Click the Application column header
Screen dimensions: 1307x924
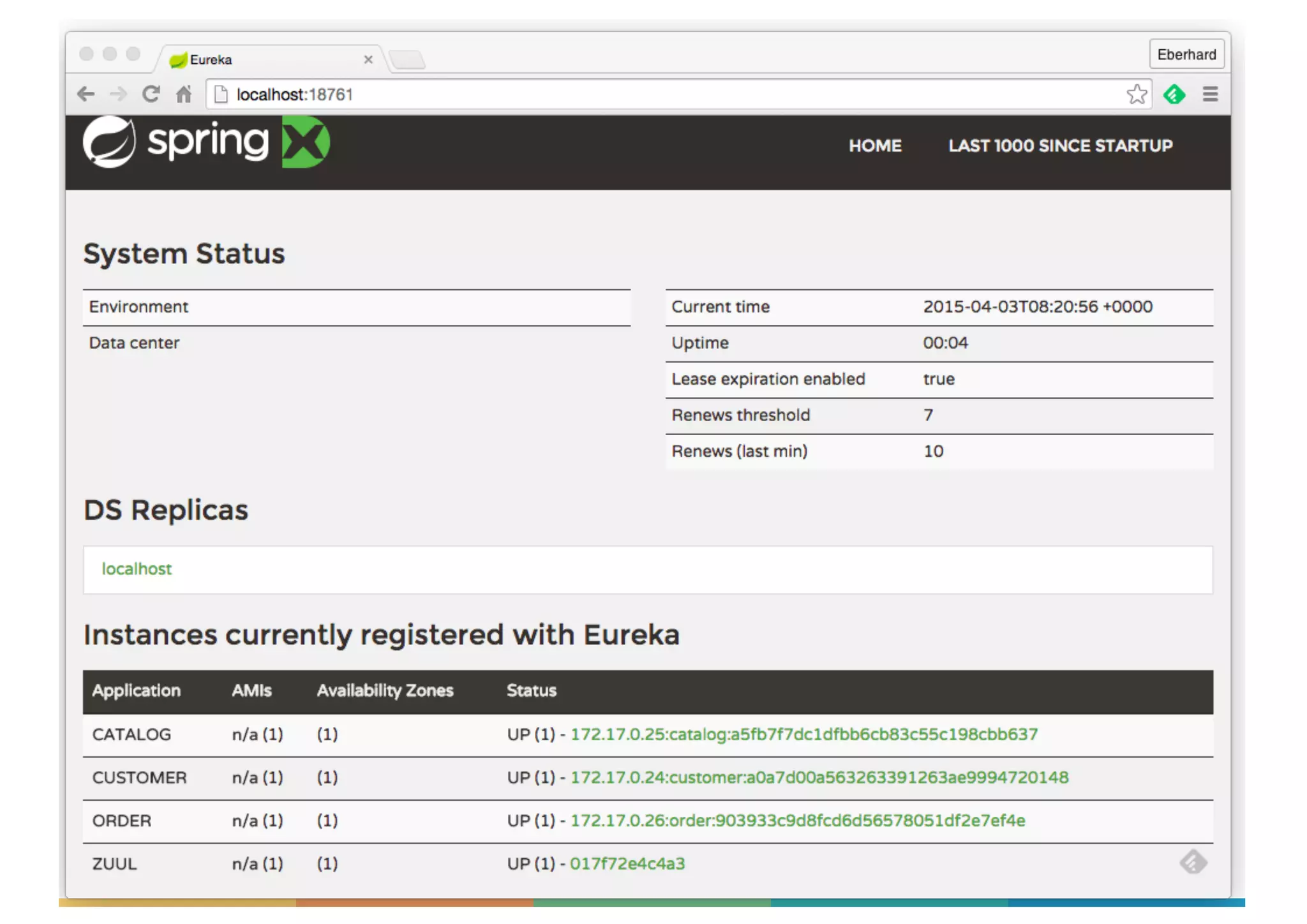point(137,690)
